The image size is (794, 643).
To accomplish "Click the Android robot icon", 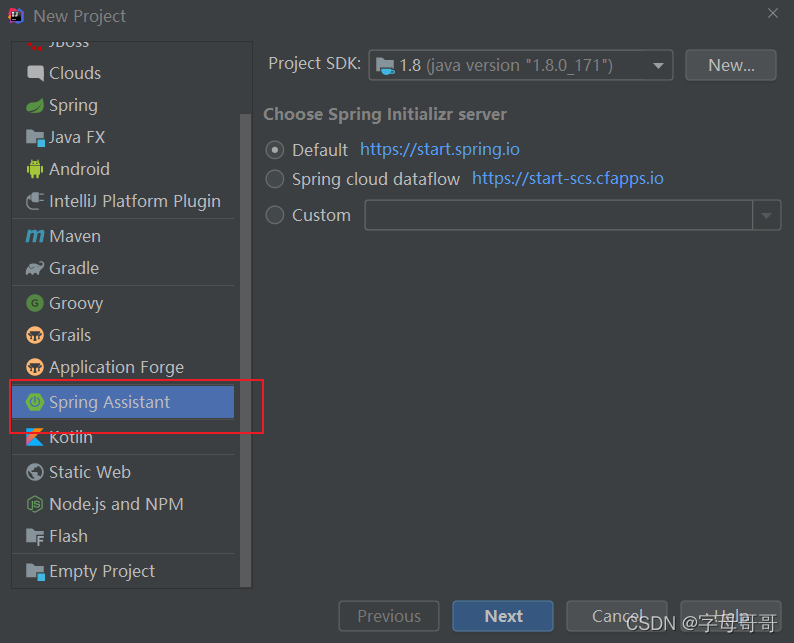I will click(x=35, y=169).
